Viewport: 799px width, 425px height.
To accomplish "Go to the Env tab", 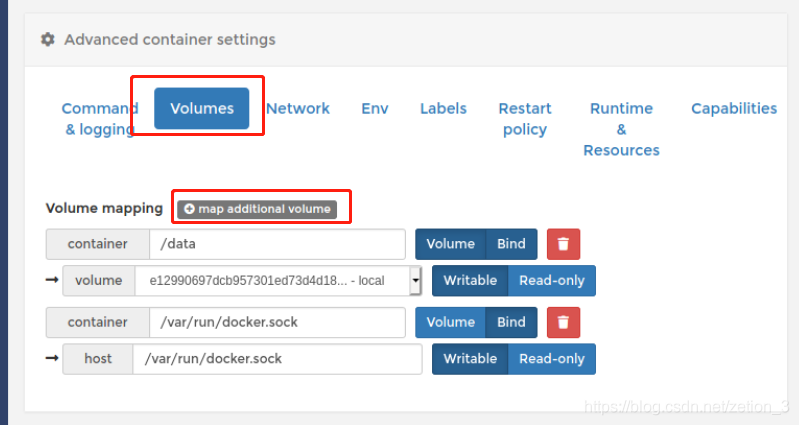I will [x=375, y=109].
